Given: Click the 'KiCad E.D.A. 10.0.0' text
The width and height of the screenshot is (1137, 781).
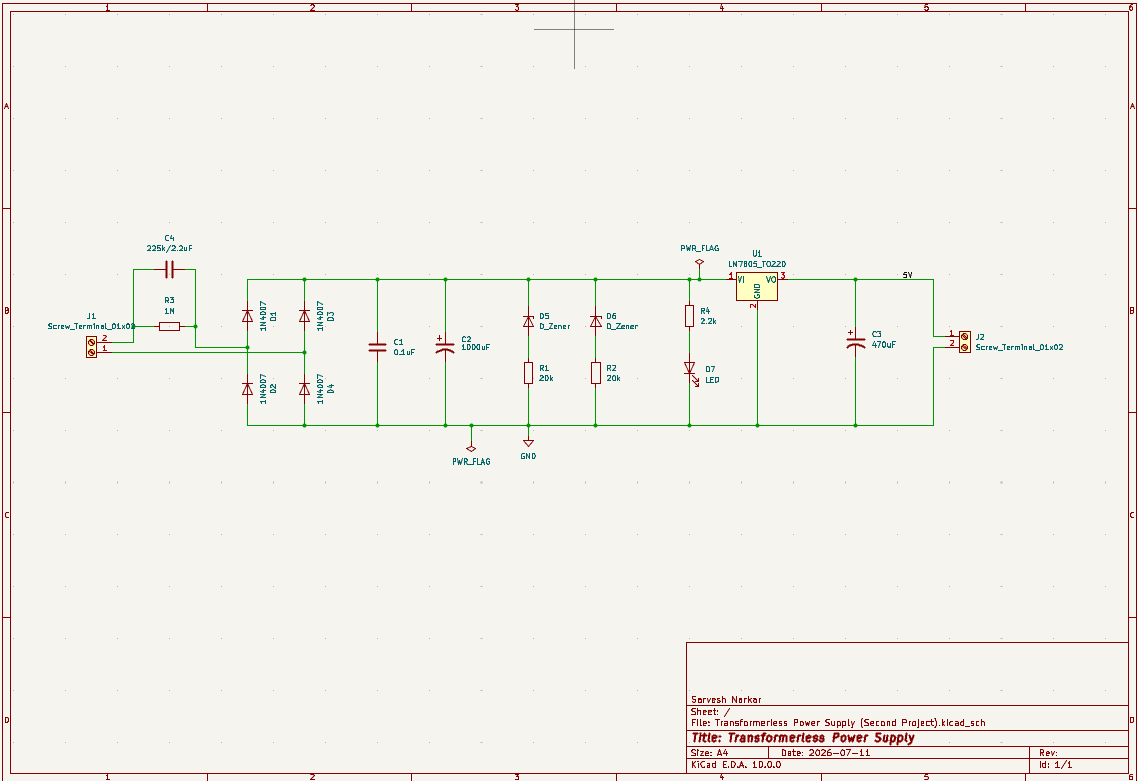Looking at the screenshot, I should click(x=736, y=764).
